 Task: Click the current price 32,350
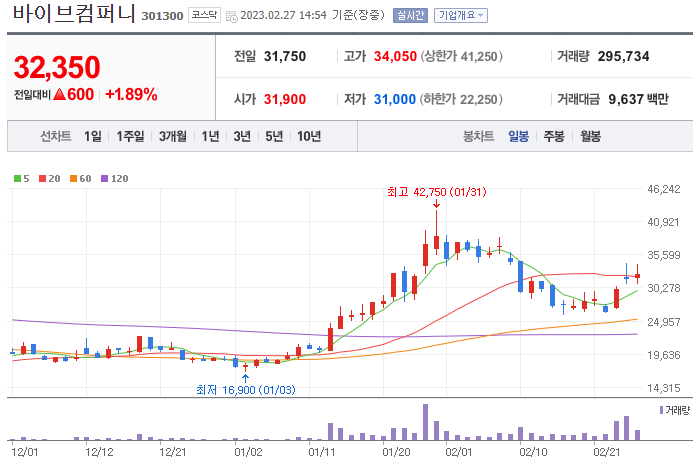tap(57, 67)
